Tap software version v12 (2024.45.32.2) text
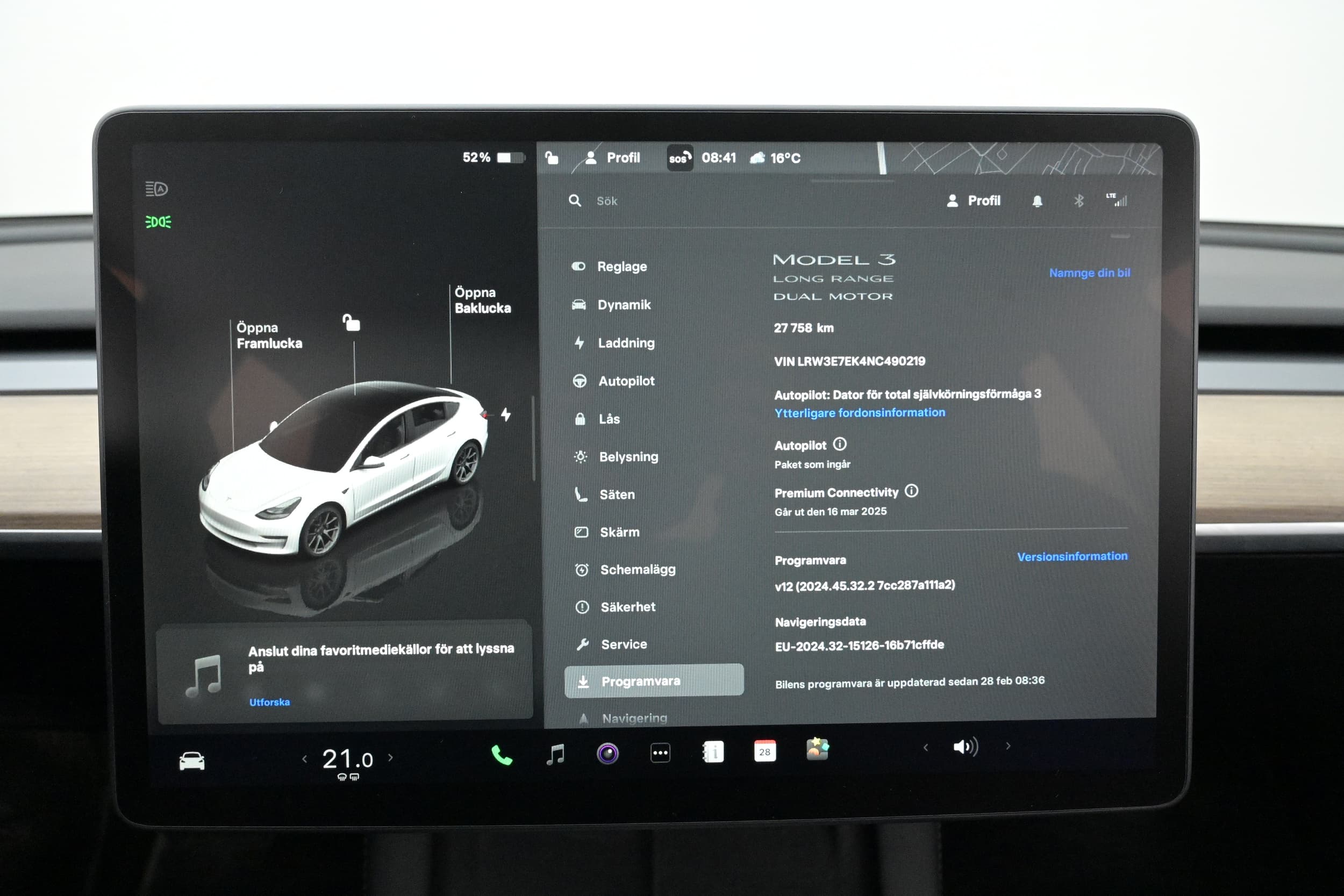This screenshot has width=1344, height=896. pyautogui.click(x=864, y=585)
